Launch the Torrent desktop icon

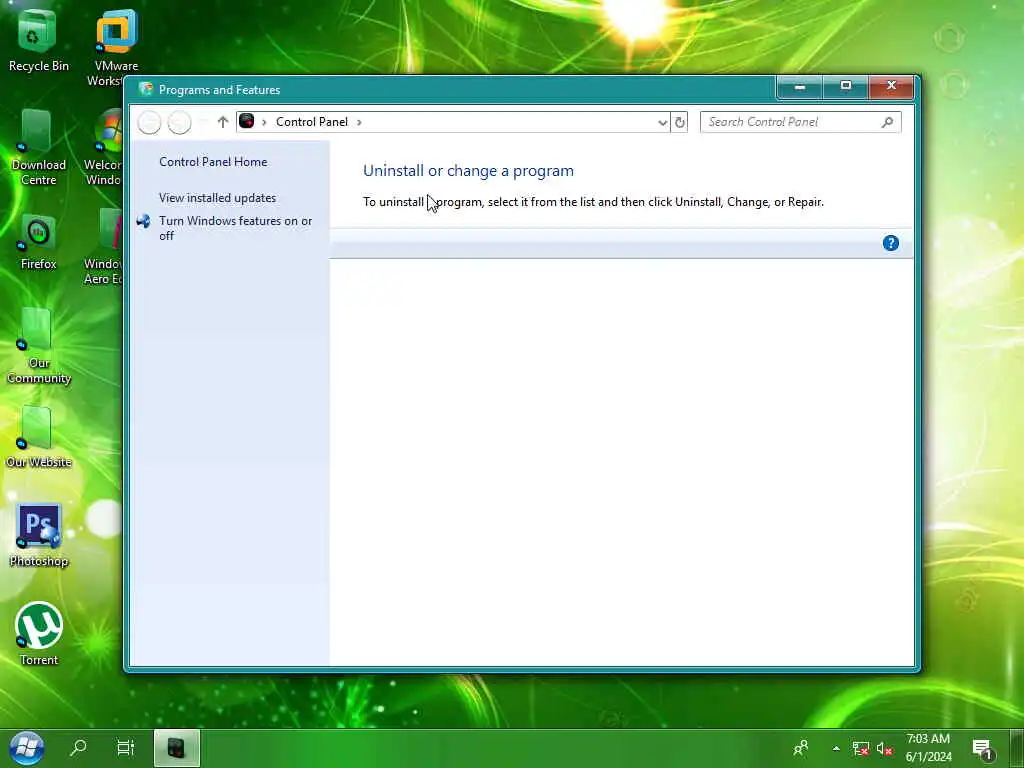pyautogui.click(x=38, y=633)
